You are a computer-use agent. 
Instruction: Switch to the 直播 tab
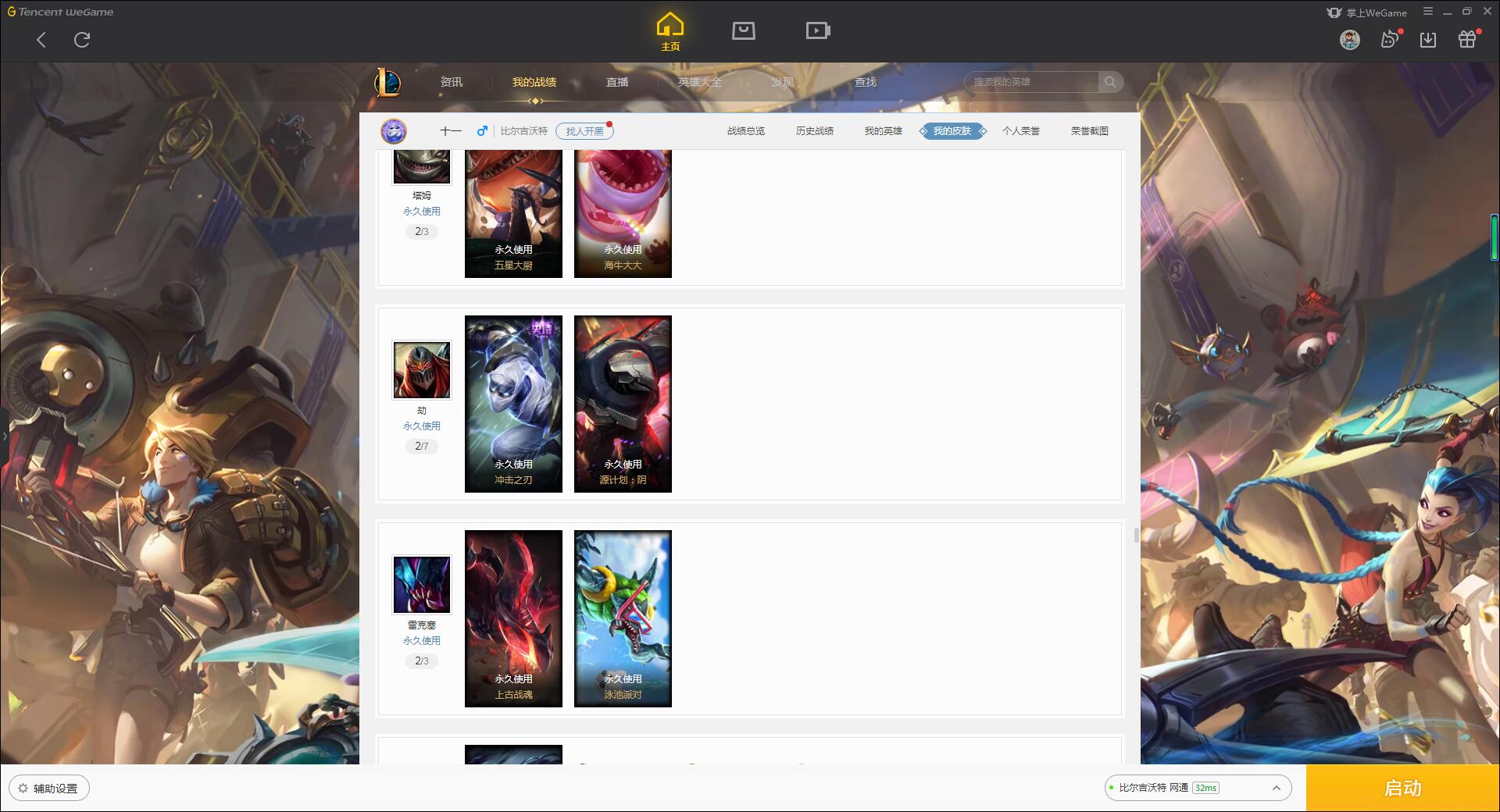pos(617,82)
